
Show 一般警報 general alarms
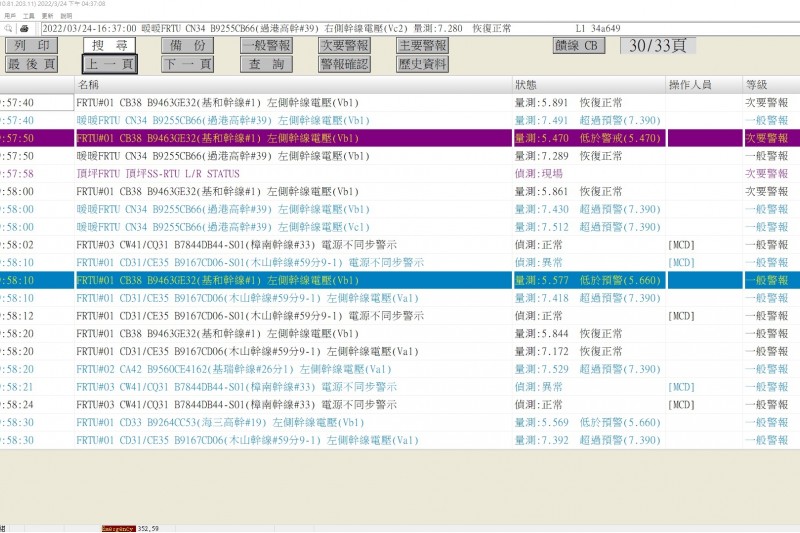pyautogui.click(x=266, y=46)
